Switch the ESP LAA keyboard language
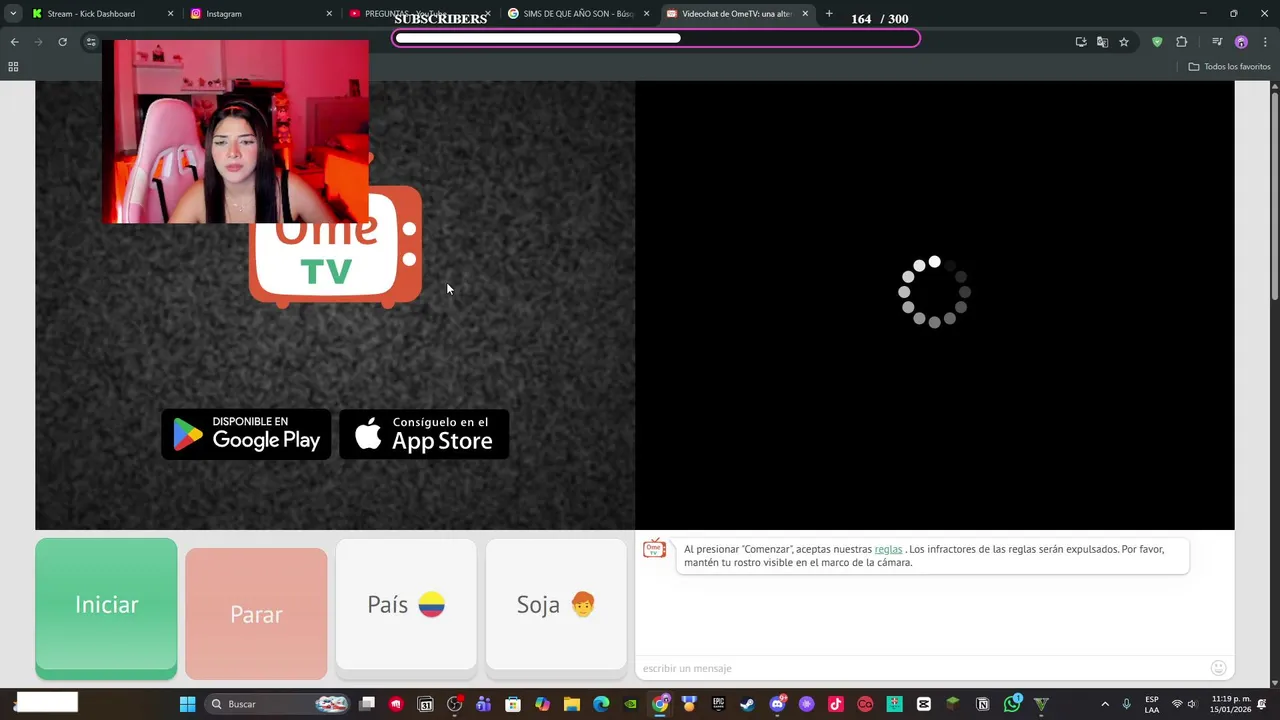 1152,704
